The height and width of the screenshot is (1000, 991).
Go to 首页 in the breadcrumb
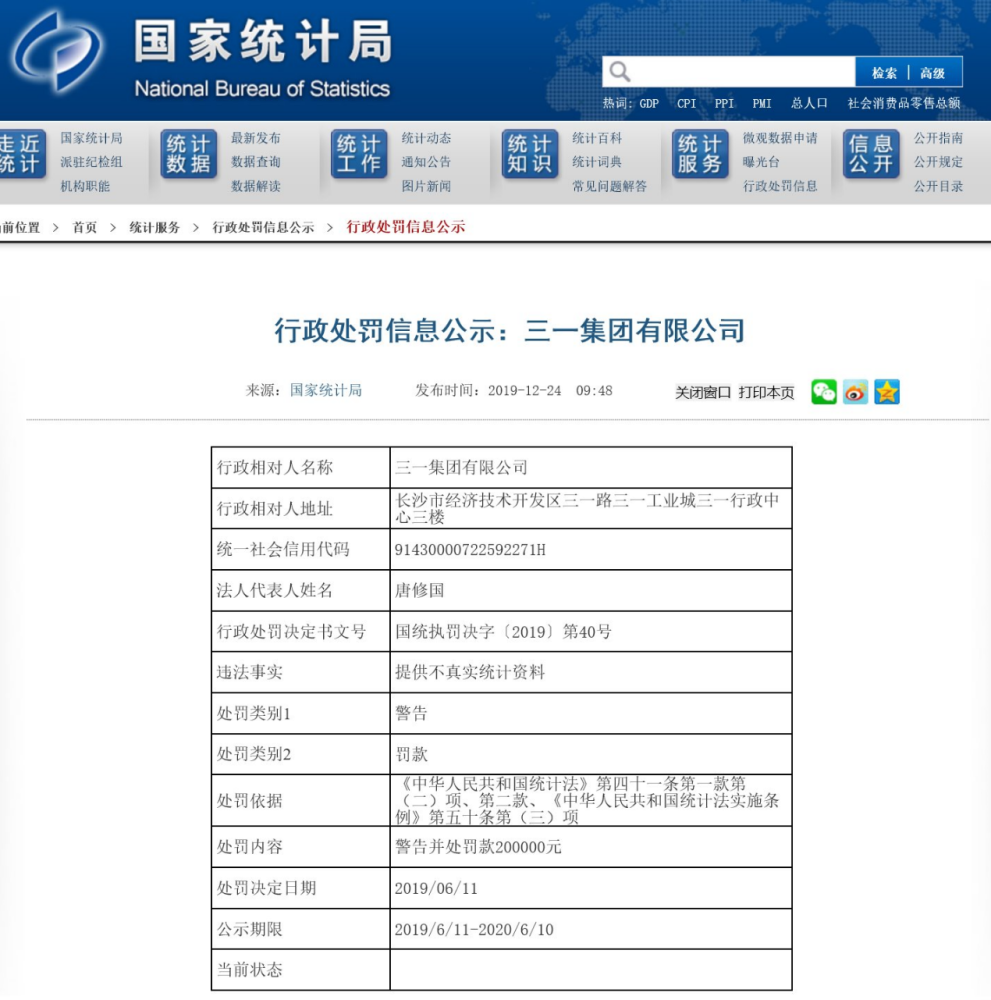click(85, 228)
